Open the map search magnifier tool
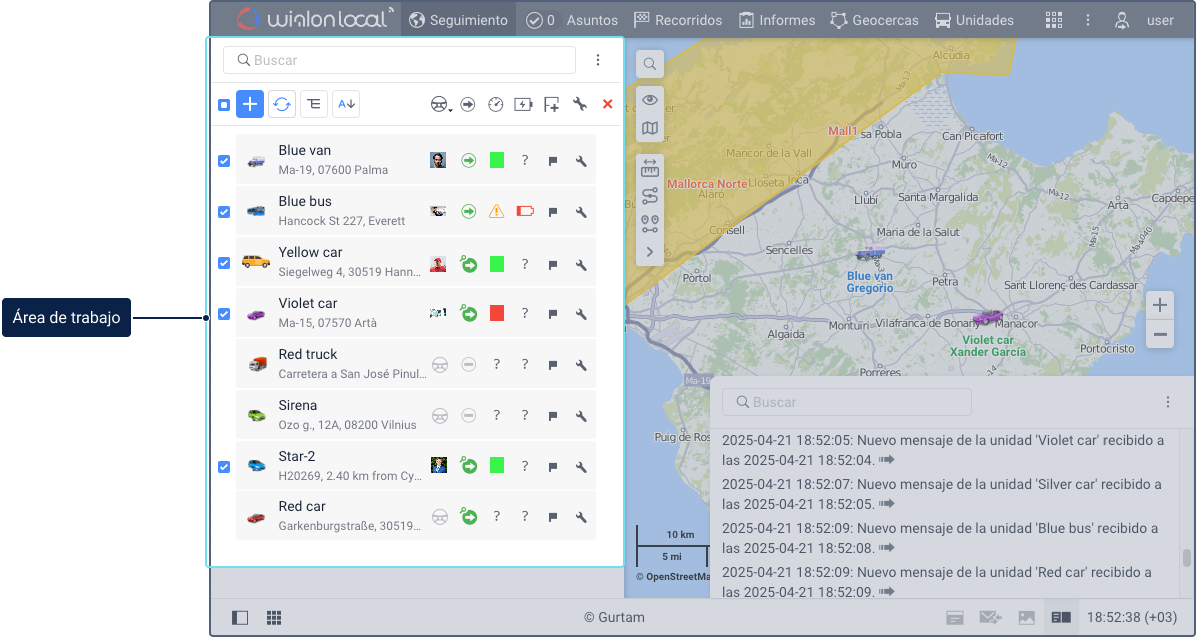 (650, 64)
